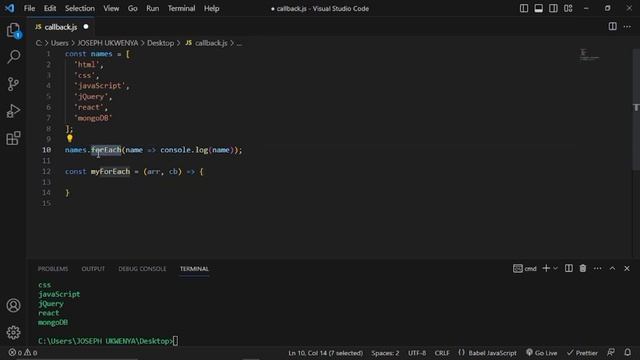Create a new terminal with plus icon

pos(546,268)
